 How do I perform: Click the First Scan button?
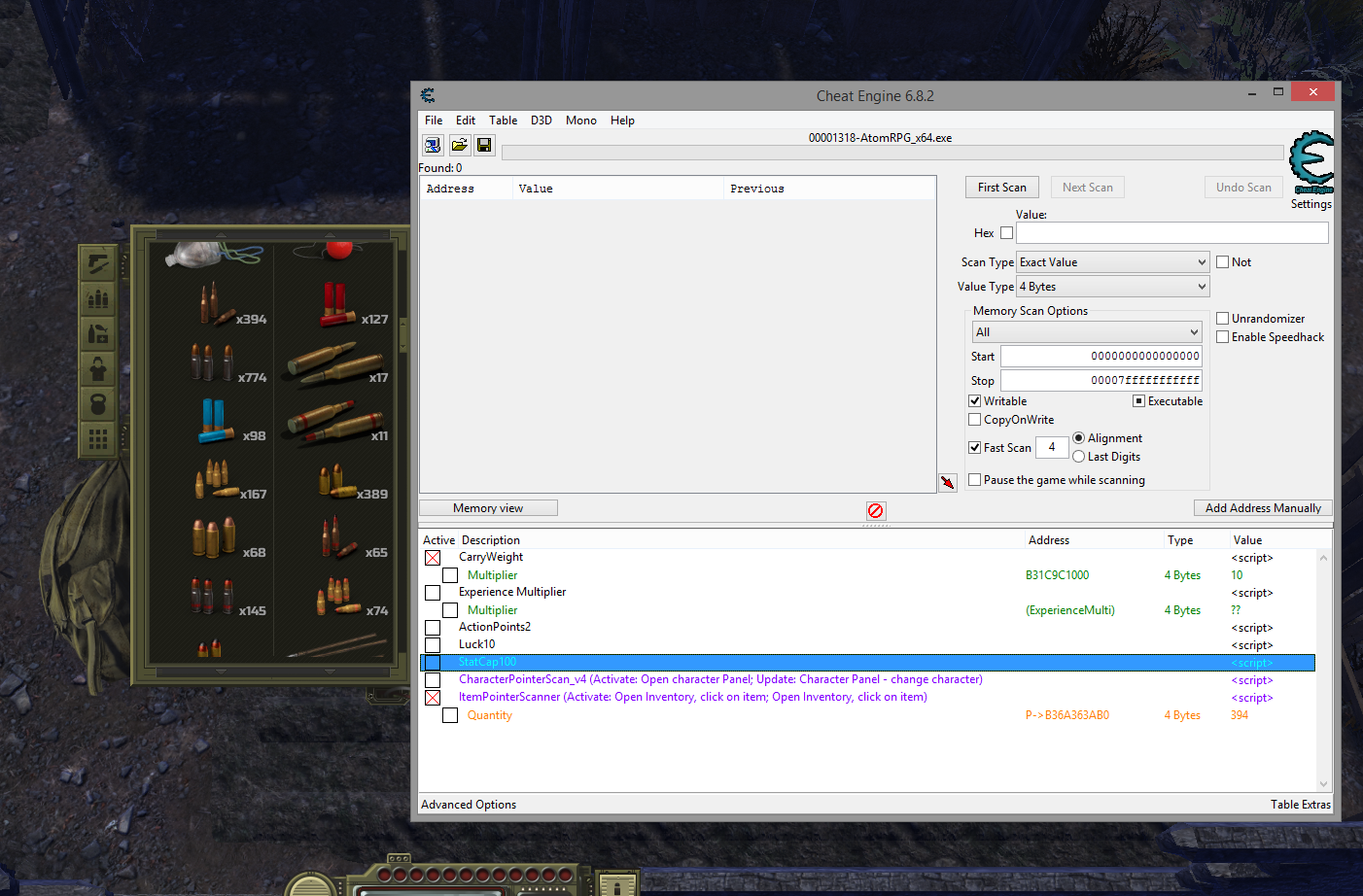[1002, 188]
